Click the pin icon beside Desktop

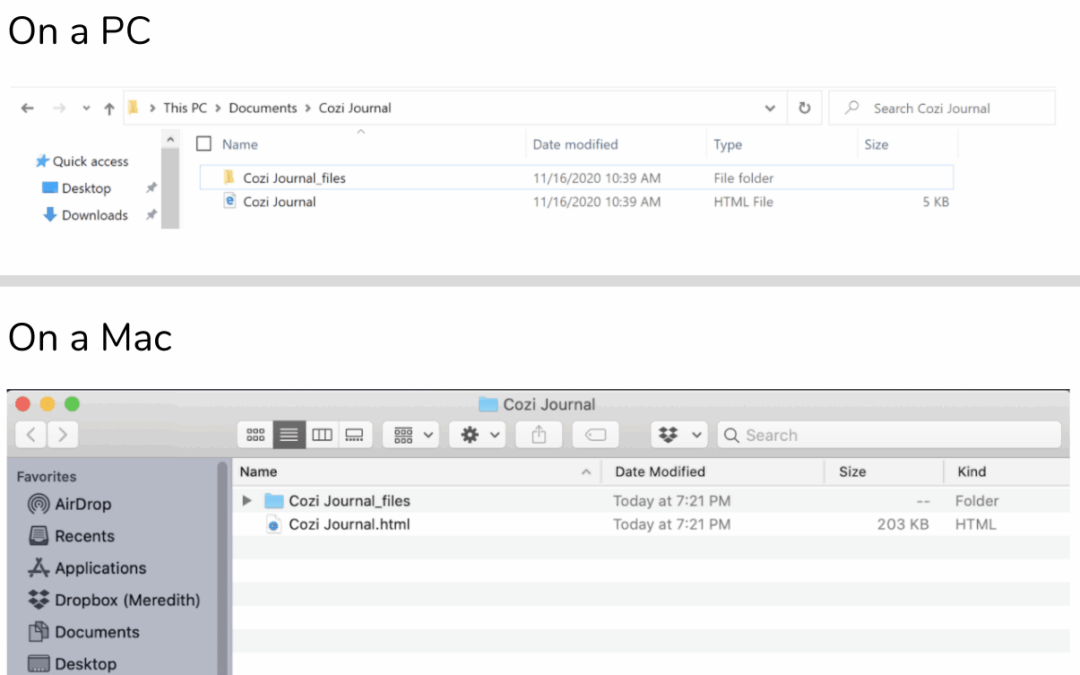(151, 187)
